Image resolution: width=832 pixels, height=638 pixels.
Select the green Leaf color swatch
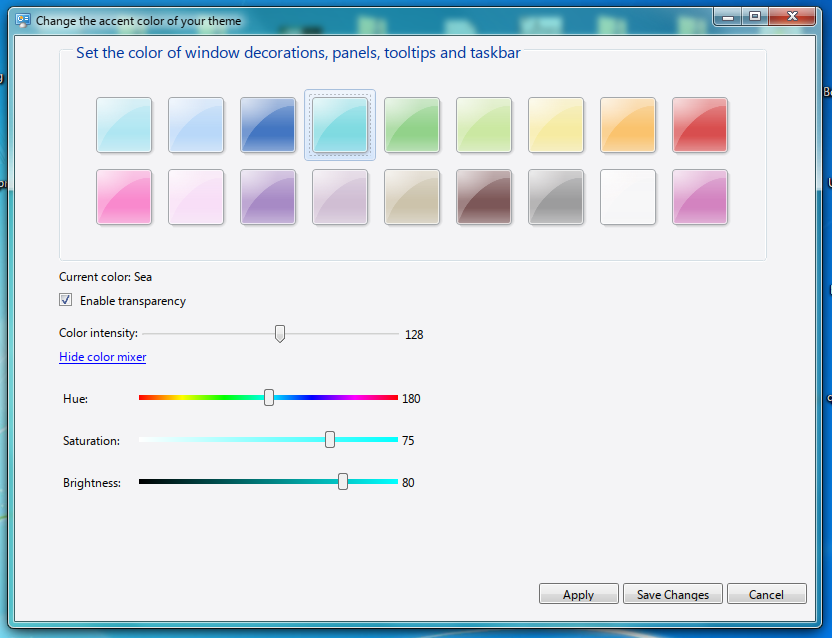412,125
